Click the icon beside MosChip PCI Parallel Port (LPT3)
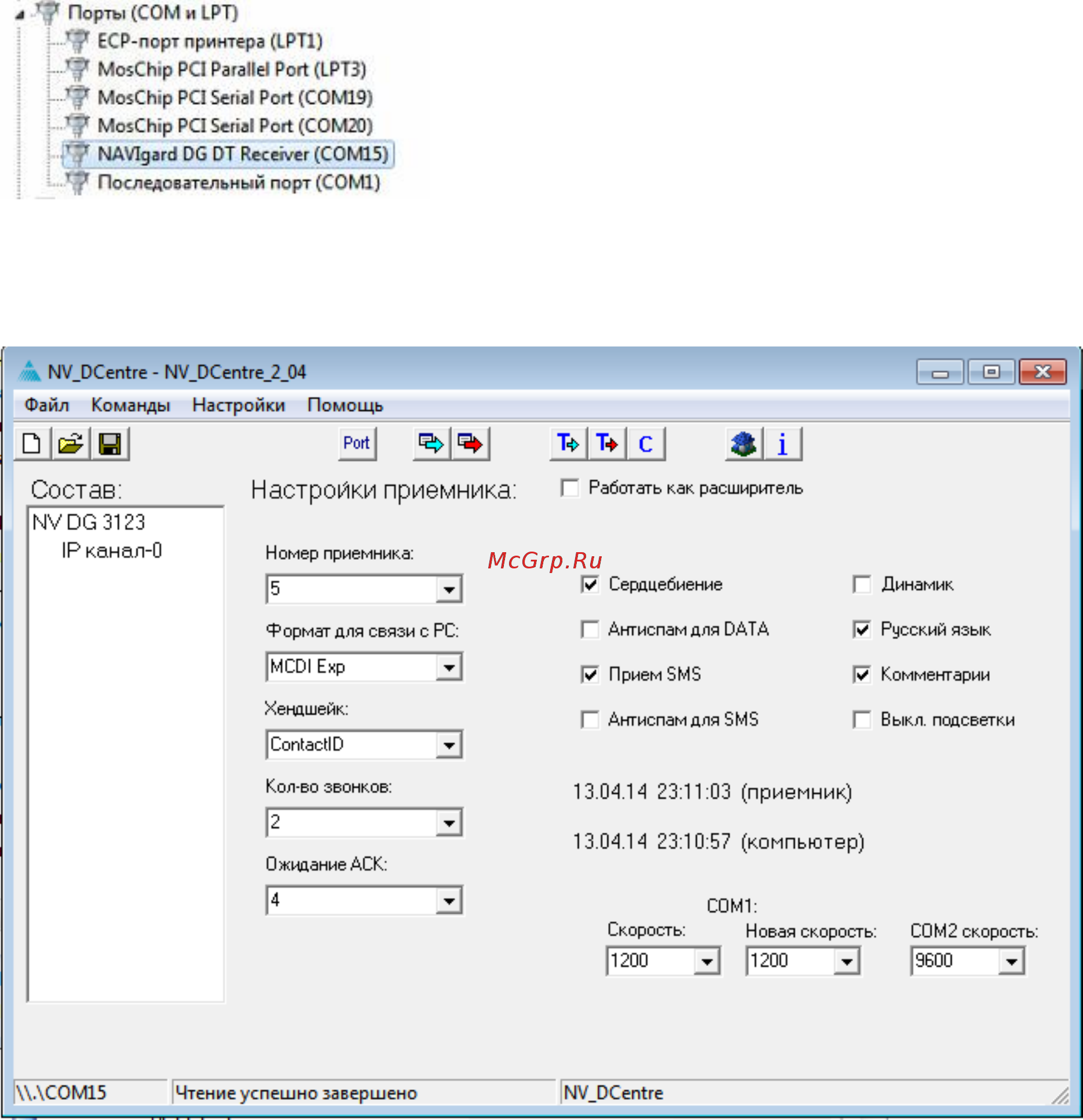The height and width of the screenshot is (1120, 1083). pyautogui.click(x=76, y=69)
